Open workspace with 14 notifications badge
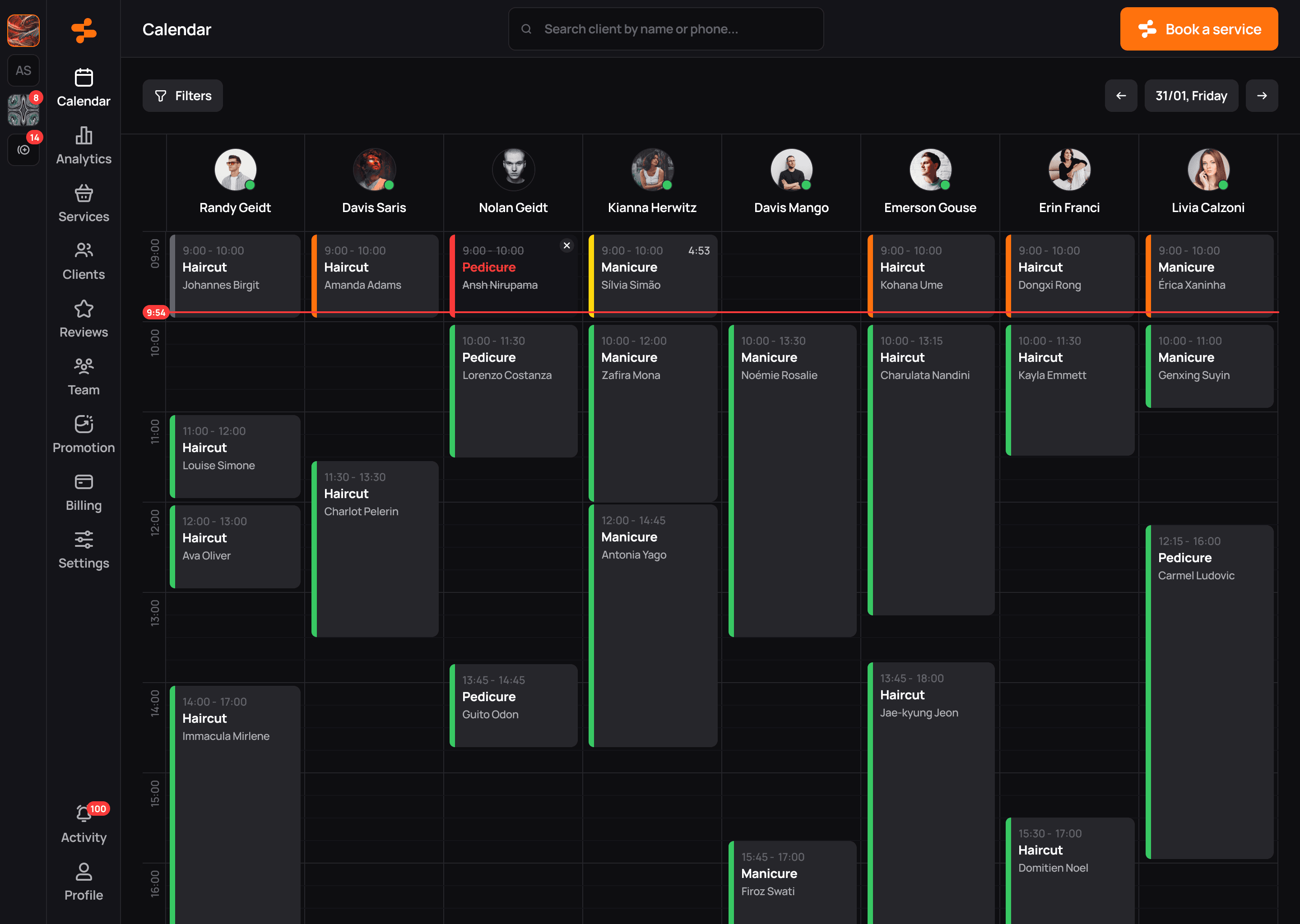The image size is (1300, 924). [x=23, y=150]
